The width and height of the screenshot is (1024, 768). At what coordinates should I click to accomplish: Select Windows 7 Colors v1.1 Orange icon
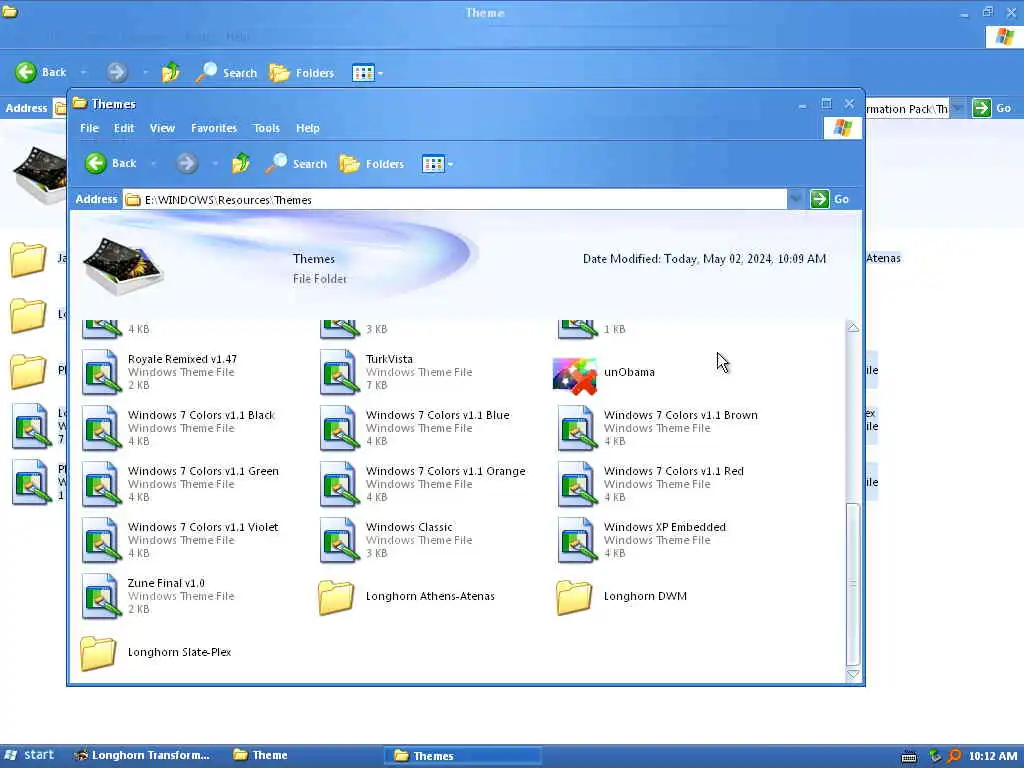pyautogui.click(x=339, y=485)
